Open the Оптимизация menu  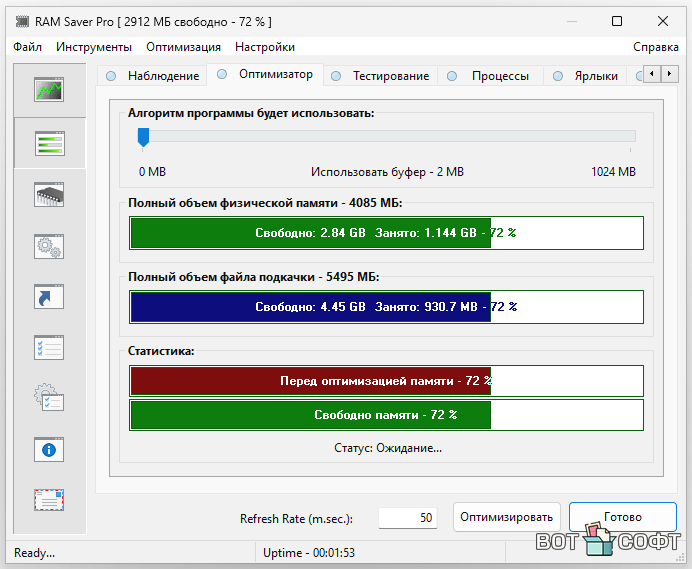tap(183, 47)
